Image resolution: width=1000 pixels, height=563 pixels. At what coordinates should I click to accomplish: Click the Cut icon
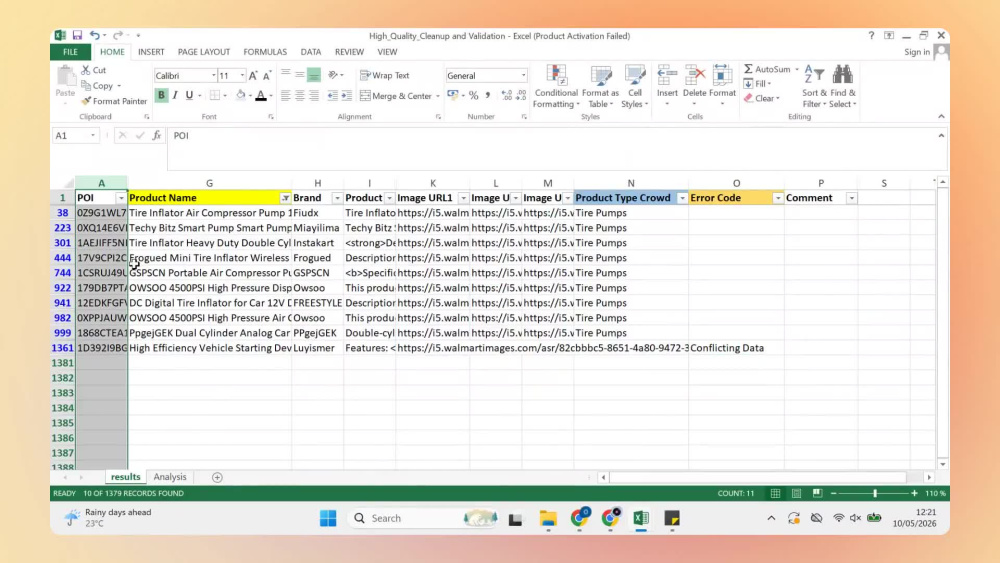tap(86, 70)
